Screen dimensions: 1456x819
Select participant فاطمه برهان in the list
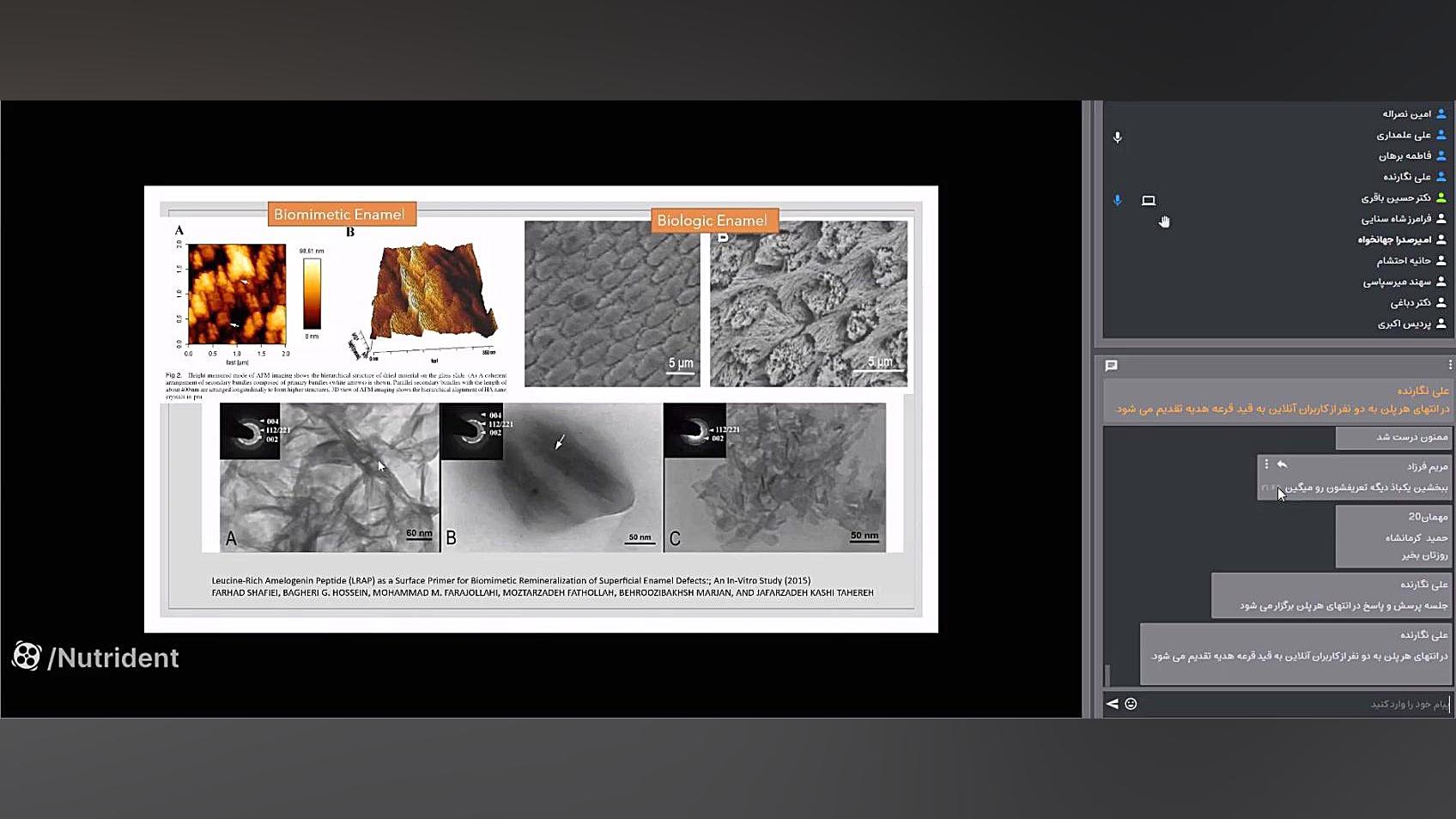pos(1404,156)
